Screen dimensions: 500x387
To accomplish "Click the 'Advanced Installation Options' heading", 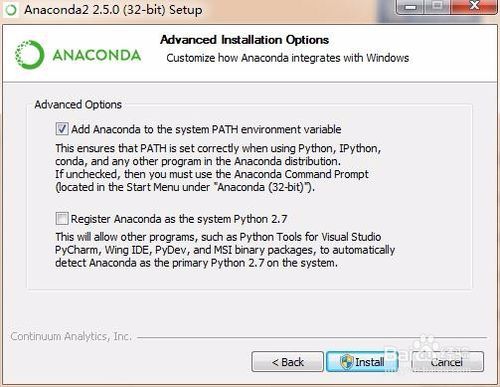I will (244, 40).
